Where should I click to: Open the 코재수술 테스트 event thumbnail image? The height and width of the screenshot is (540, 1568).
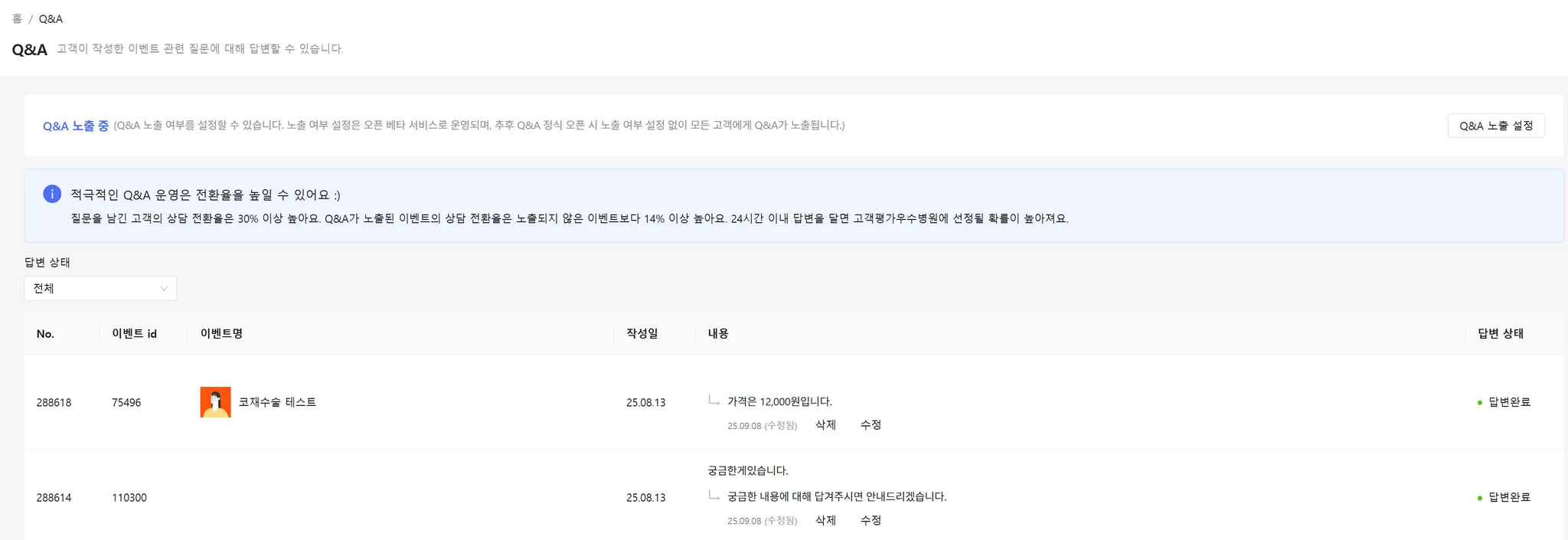click(x=215, y=402)
